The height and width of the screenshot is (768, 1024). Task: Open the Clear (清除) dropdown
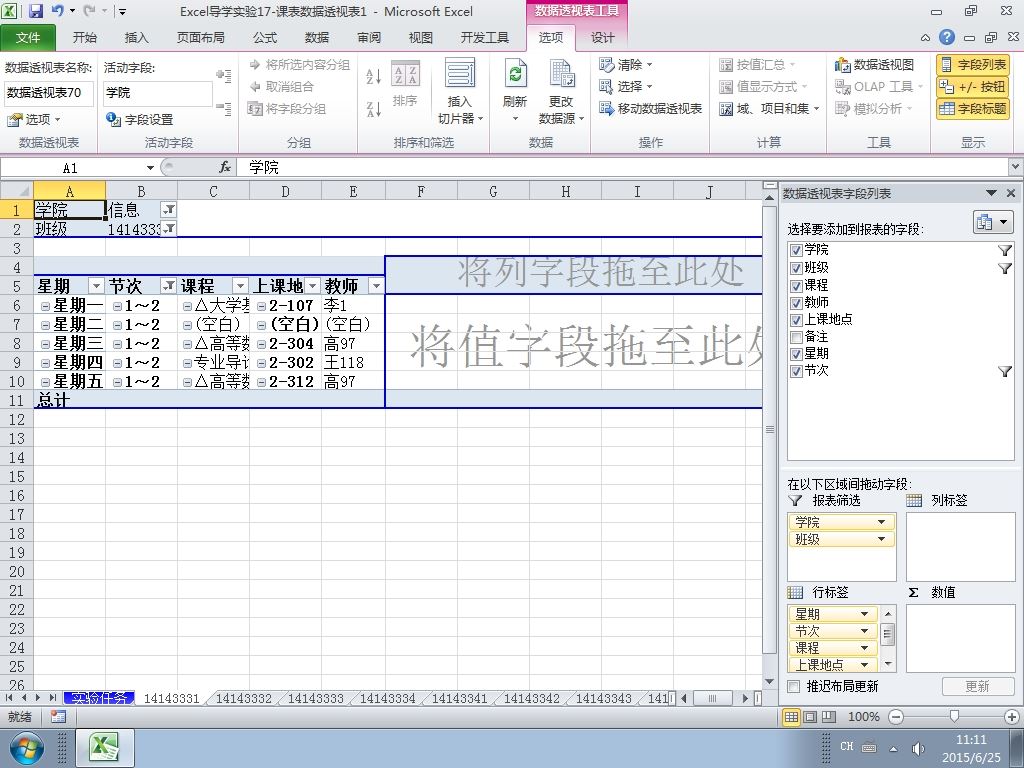pos(626,65)
